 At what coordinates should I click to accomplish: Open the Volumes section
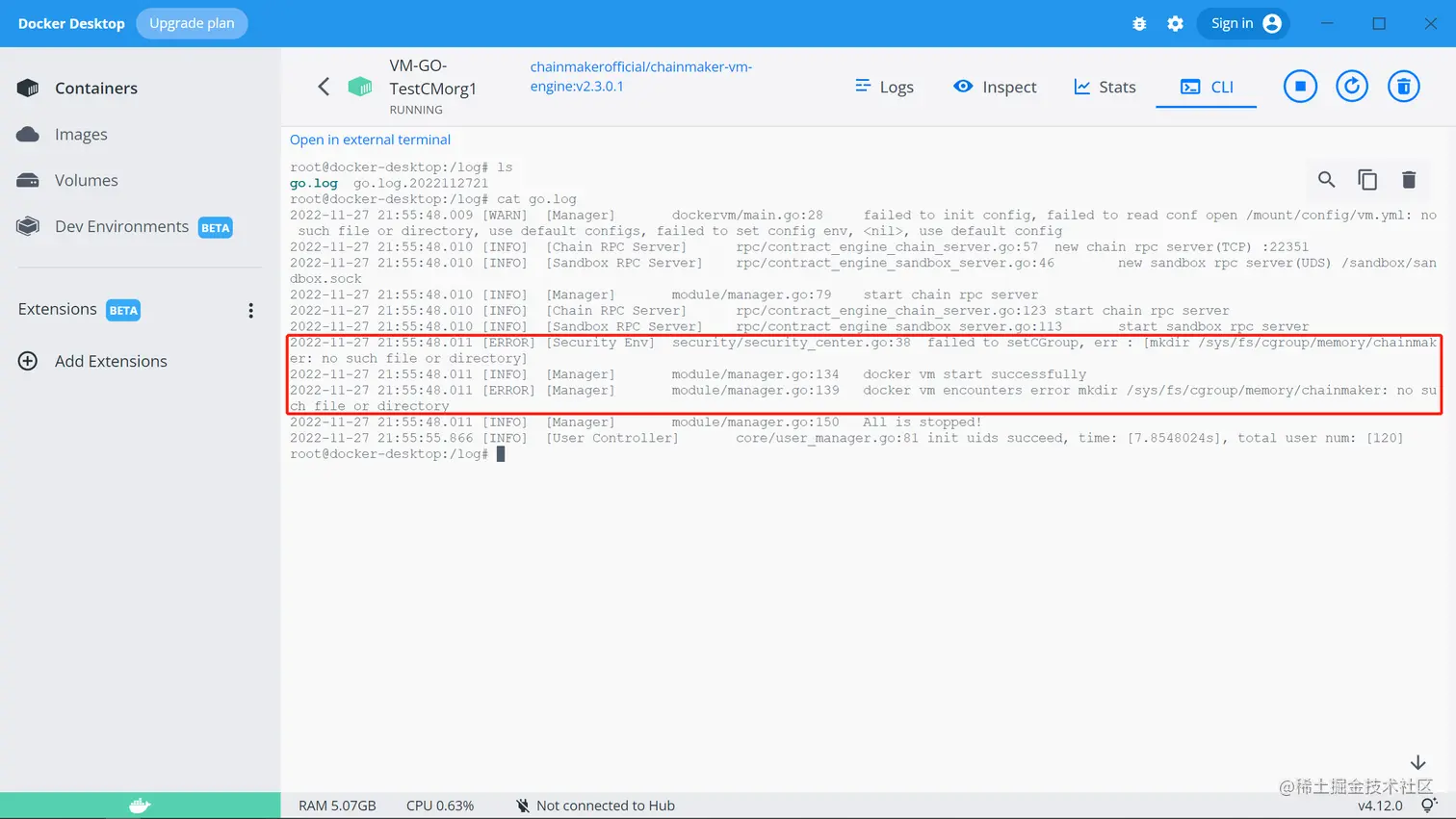pyautogui.click(x=87, y=180)
